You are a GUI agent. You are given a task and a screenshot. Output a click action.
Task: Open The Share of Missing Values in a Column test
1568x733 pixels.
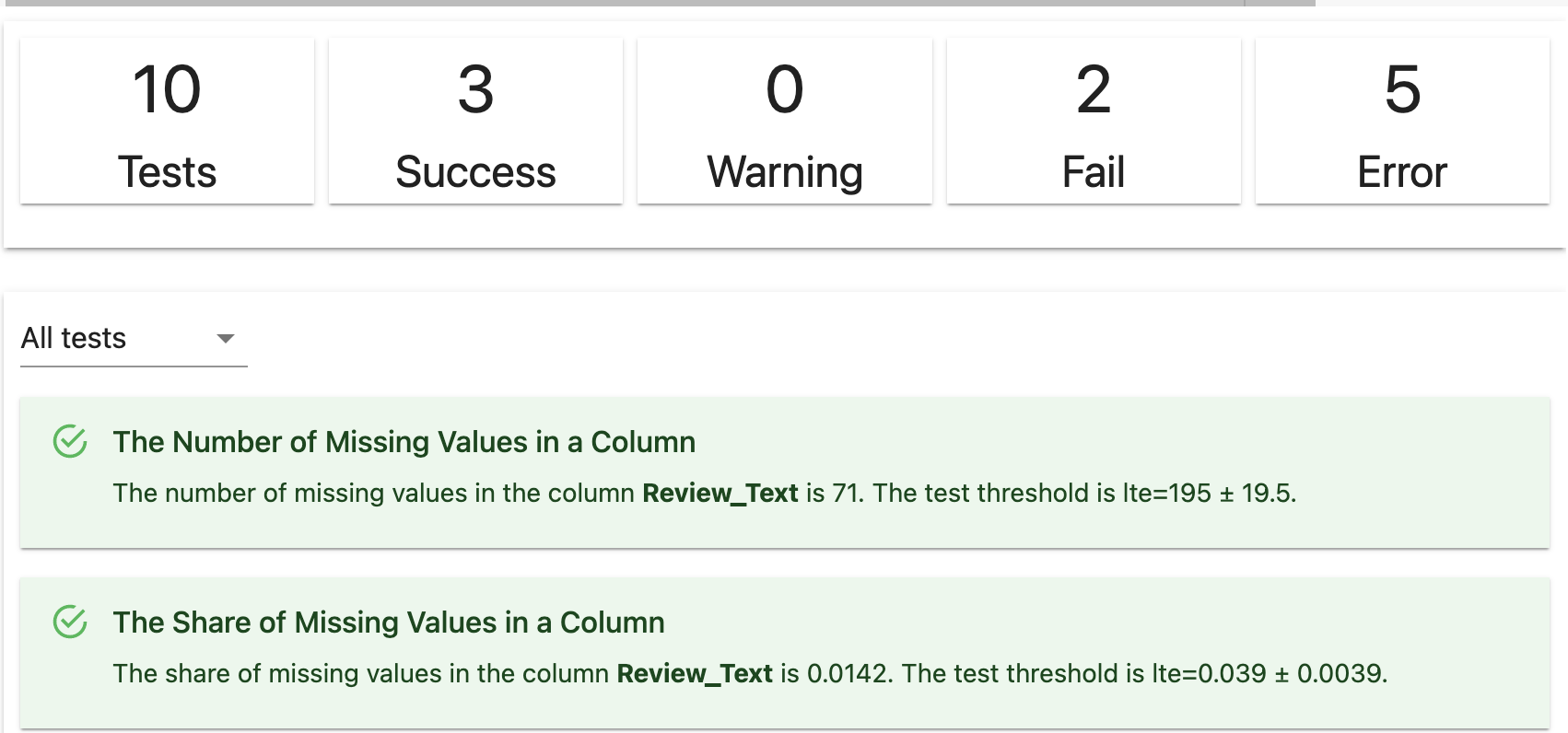click(x=389, y=622)
